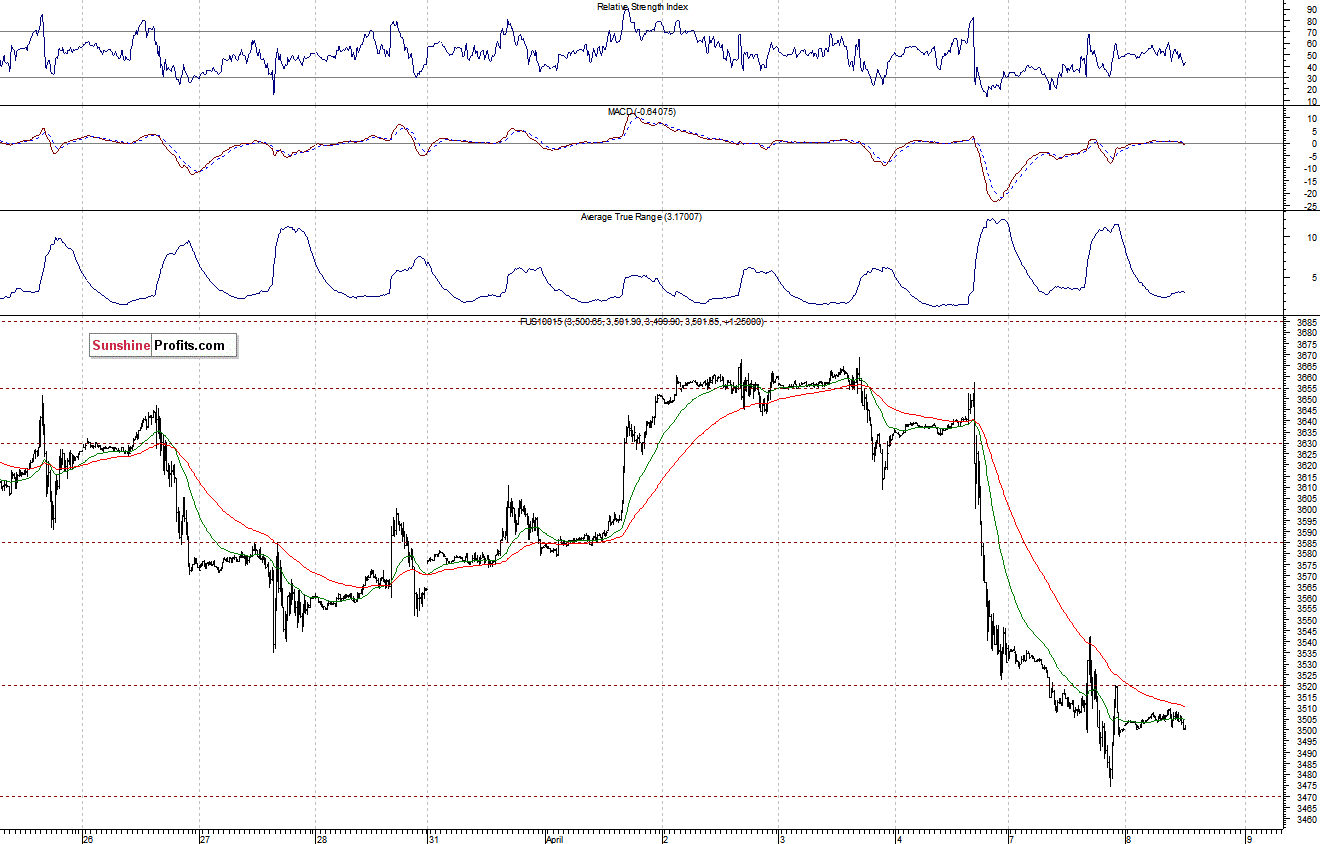Click the date label 3 on the time axis
Image resolution: width=1320 pixels, height=844 pixels.
[782, 839]
